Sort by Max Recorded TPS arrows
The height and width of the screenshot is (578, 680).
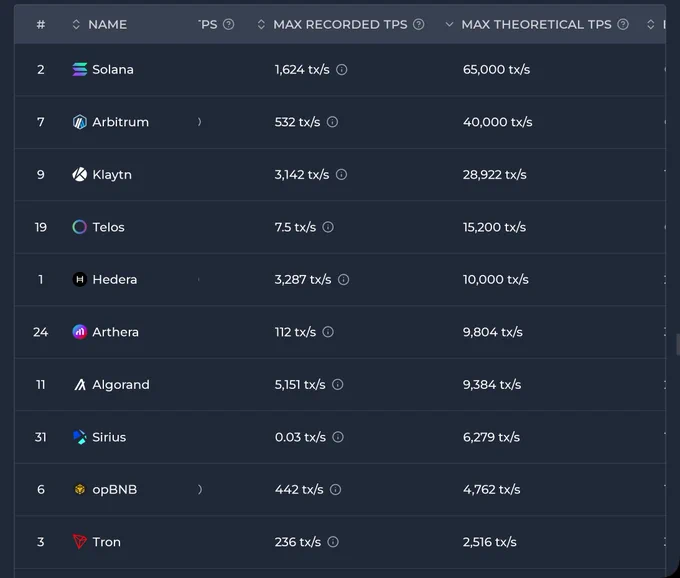261,24
